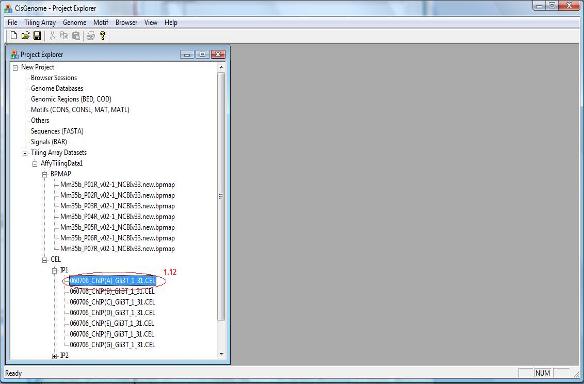
Task: Open the Genome menu
Action: click(x=74, y=23)
